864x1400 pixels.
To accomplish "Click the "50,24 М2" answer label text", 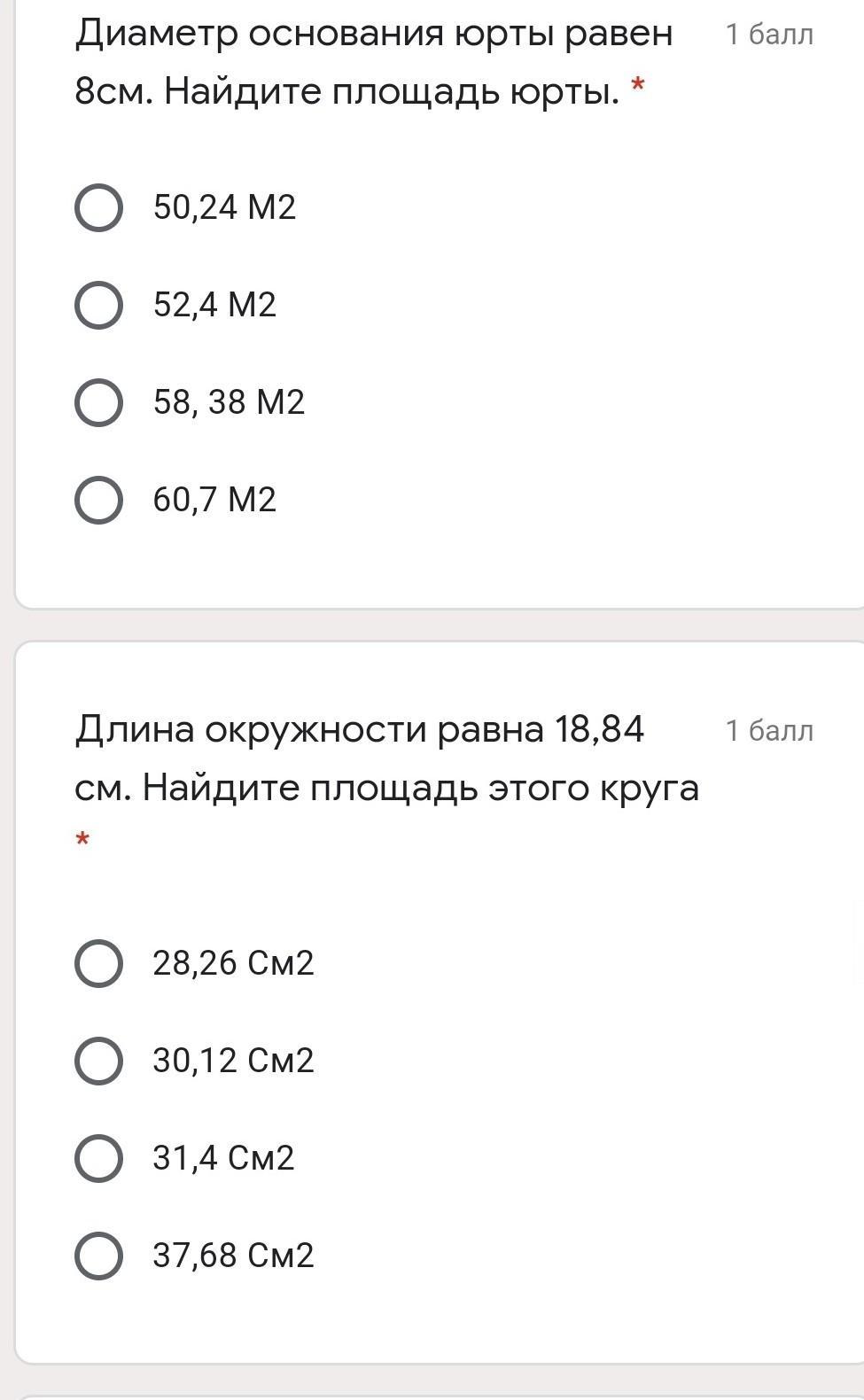I will (x=224, y=208).
